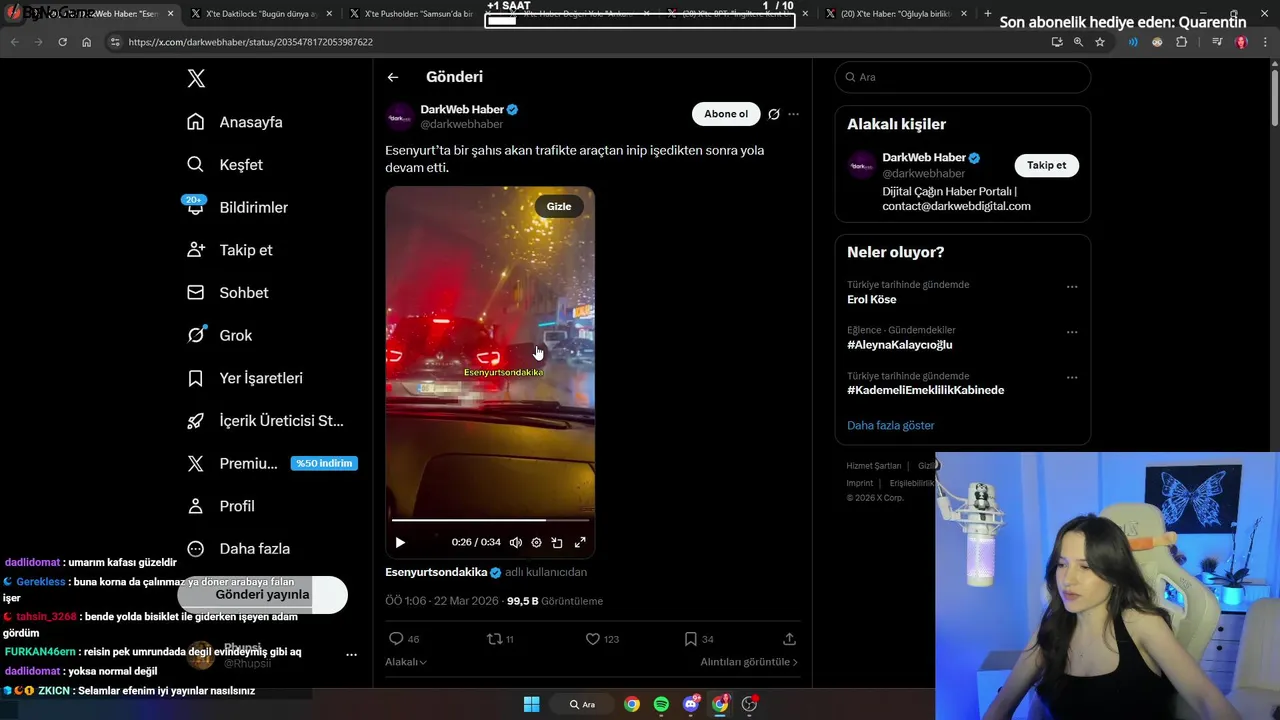Open the Erol Köse trend
Screen dimensions: 1280x720
pyautogui.click(x=872, y=300)
